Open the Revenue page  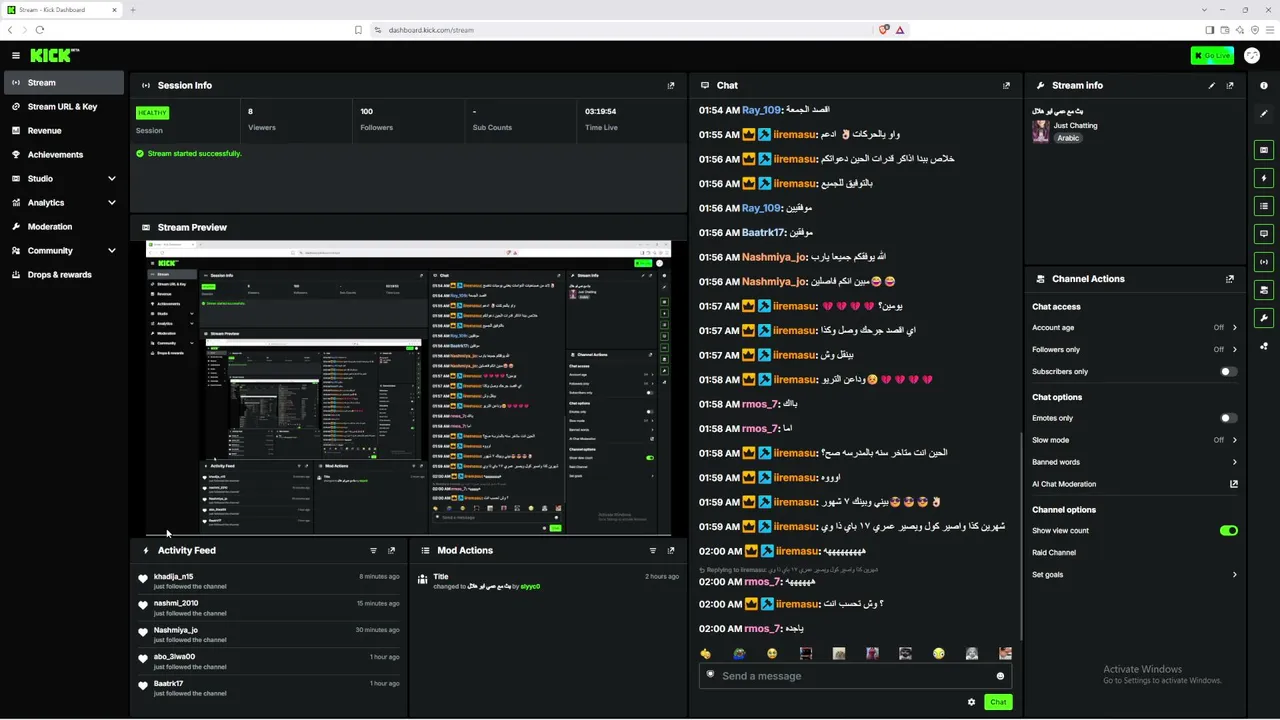tap(64, 131)
